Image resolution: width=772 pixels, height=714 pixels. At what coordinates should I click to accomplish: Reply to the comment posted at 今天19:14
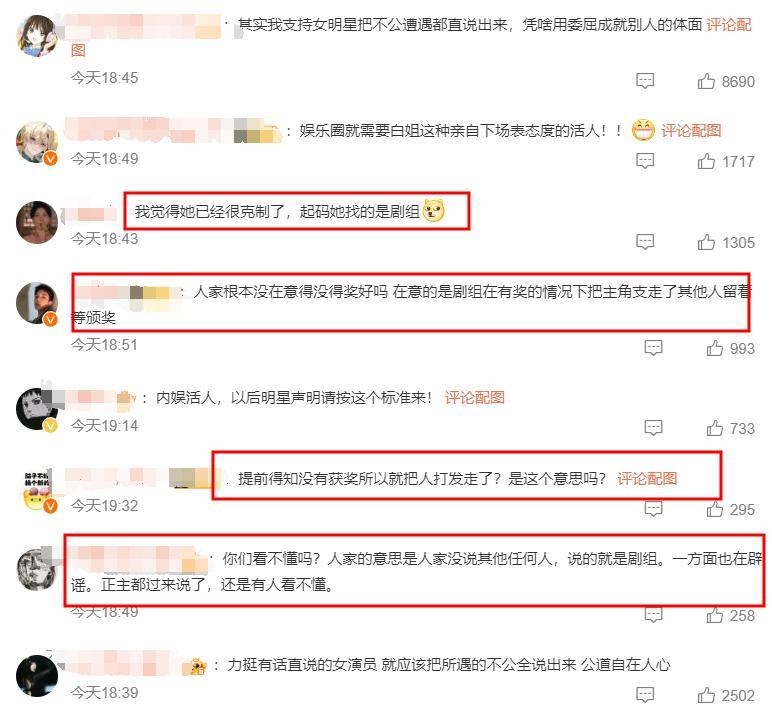tap(653, 428)
